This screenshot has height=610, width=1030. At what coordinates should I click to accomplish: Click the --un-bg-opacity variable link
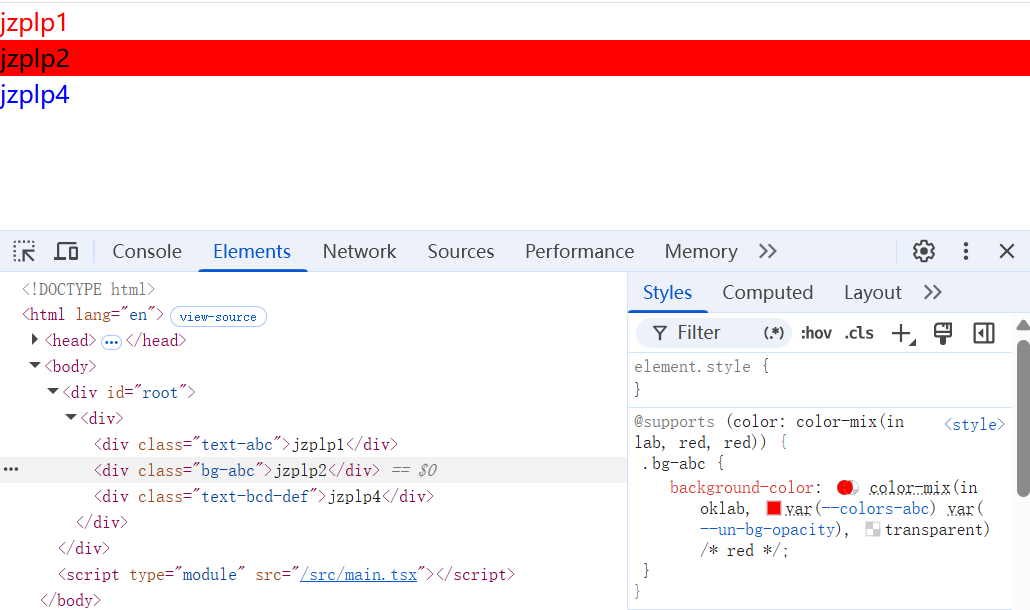click(x=767, y=529)
